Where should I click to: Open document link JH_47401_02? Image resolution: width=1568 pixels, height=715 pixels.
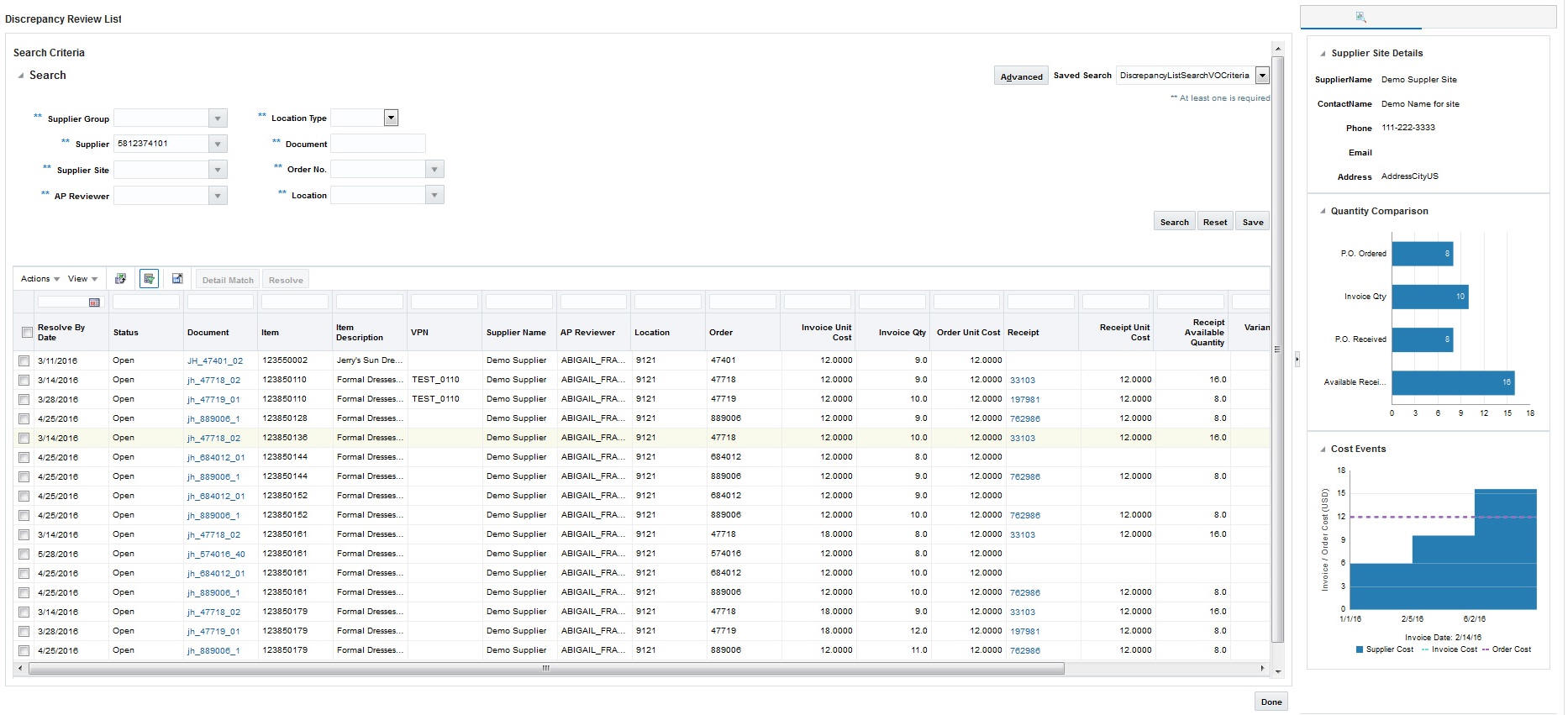(215, 361)
